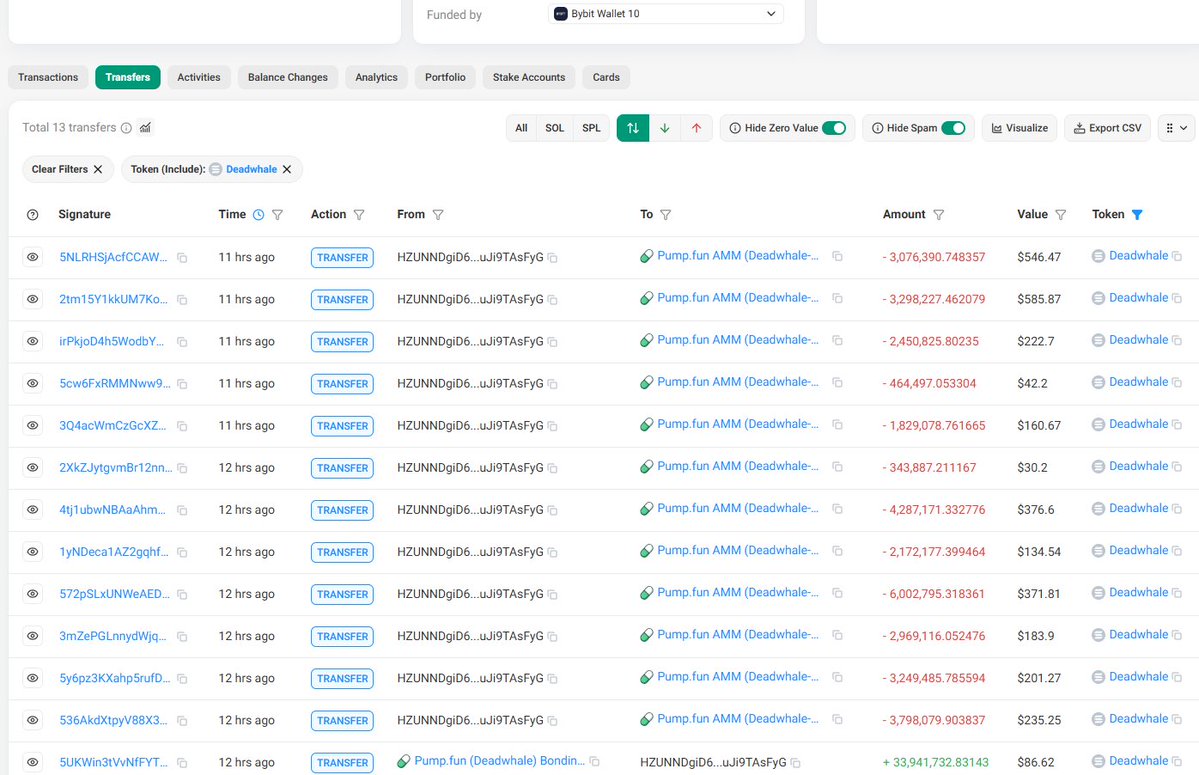Open the Portfolio tab

[444, 77]
